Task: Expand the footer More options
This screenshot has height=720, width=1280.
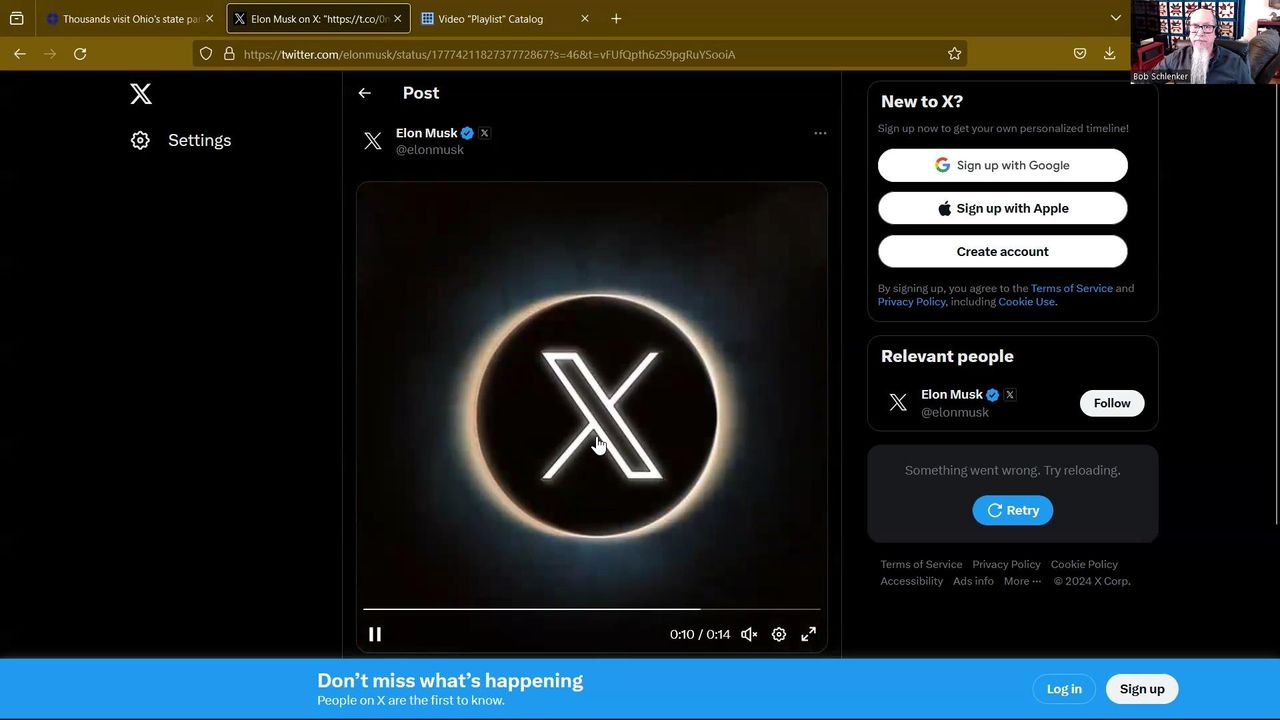Action: [1022, 581]
